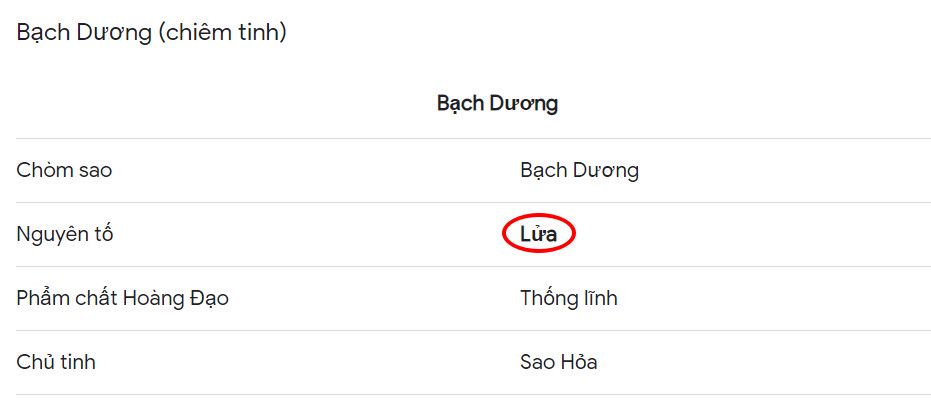This screenshot has width=931, height=401.
Task: Open the Thống lĩnh value
Action: (569, 298)
